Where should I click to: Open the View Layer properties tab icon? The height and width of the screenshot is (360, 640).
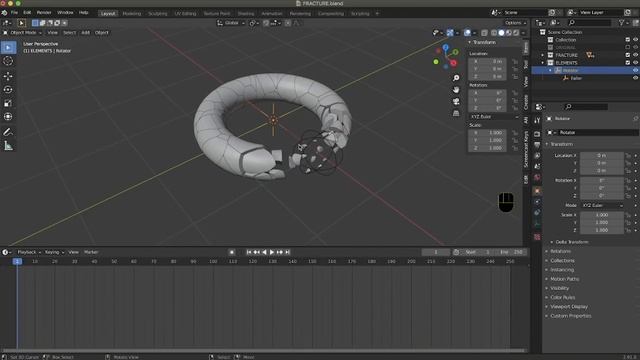point(537,156)
